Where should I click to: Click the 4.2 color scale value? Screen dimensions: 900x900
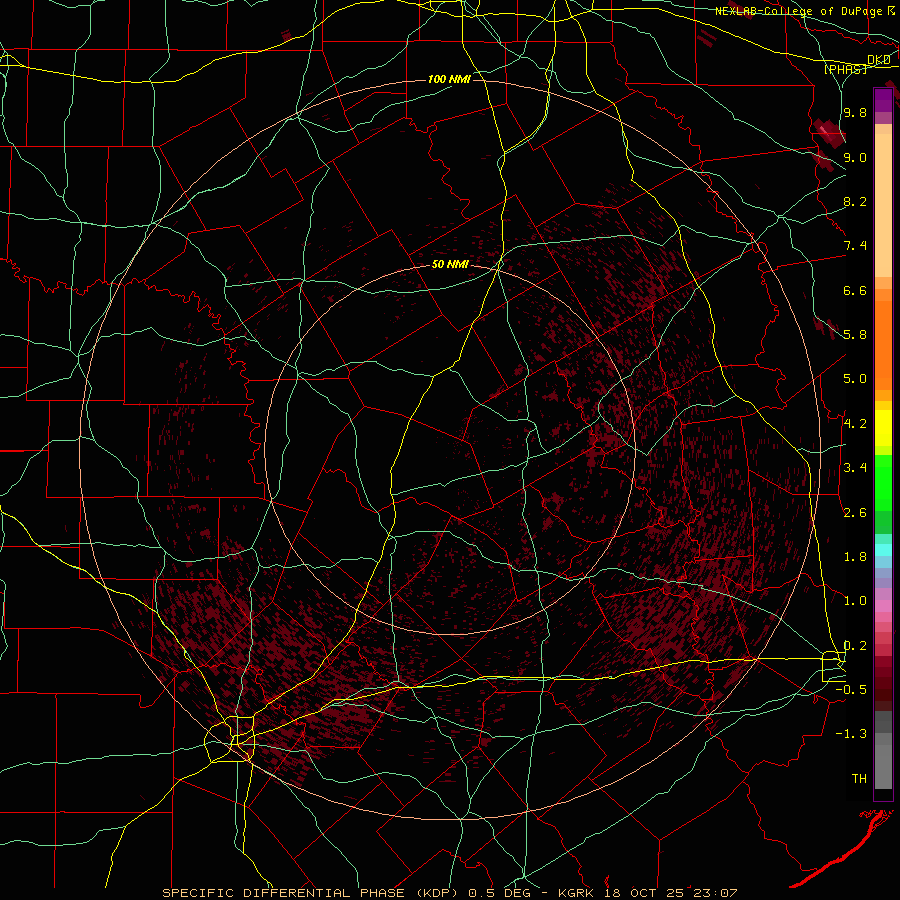pyautogui.click(x=855, y=424)
